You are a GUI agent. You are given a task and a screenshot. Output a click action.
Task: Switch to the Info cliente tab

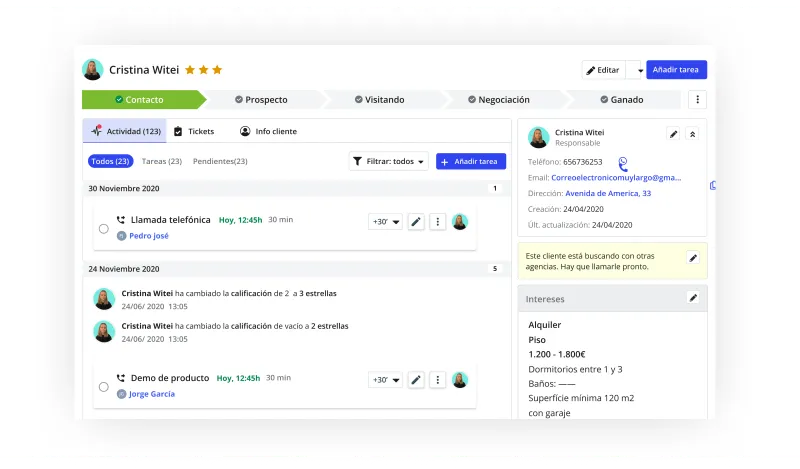(268, 131)
